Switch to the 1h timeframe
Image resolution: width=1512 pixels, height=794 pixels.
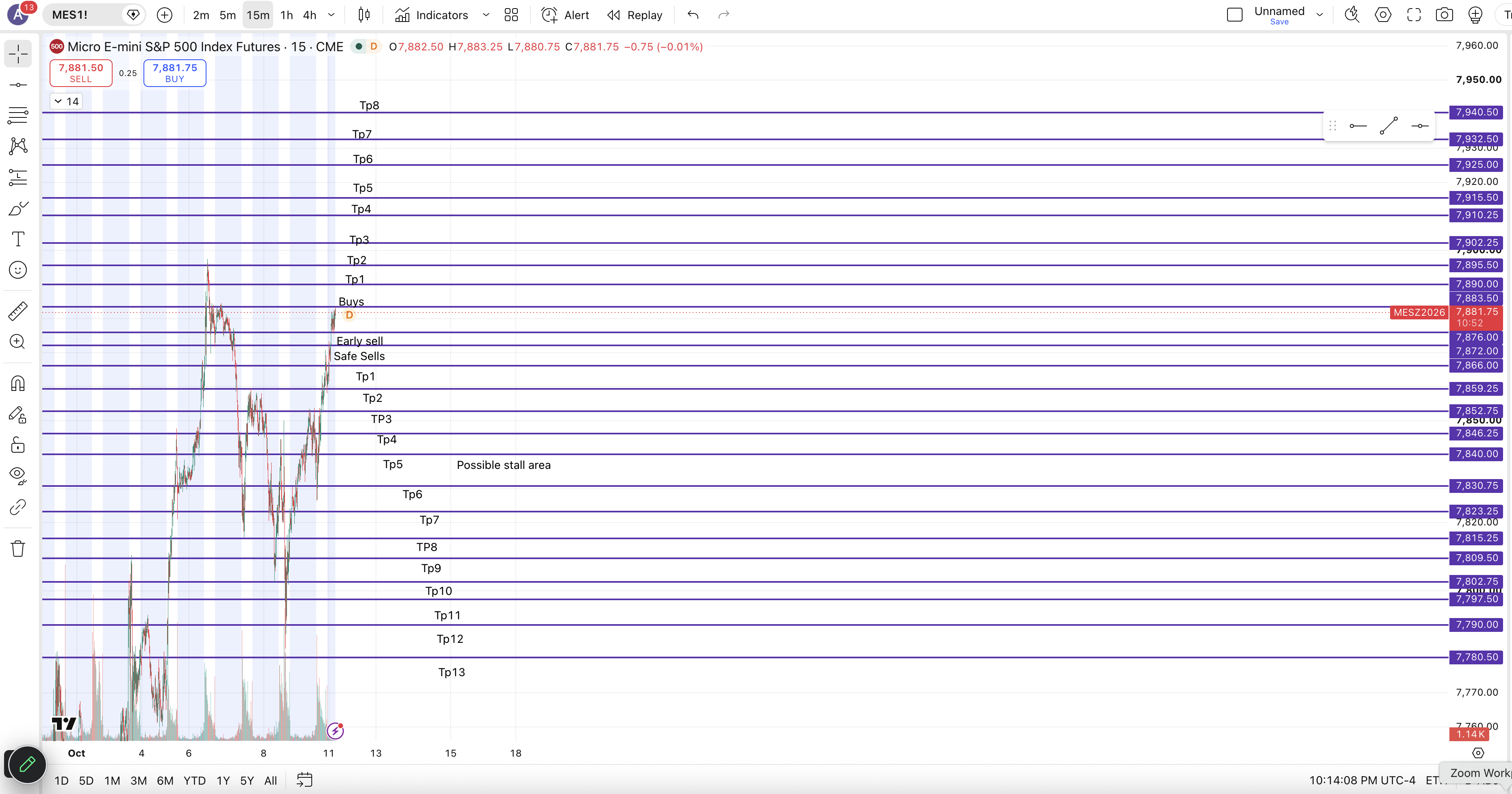coord(287,15)
